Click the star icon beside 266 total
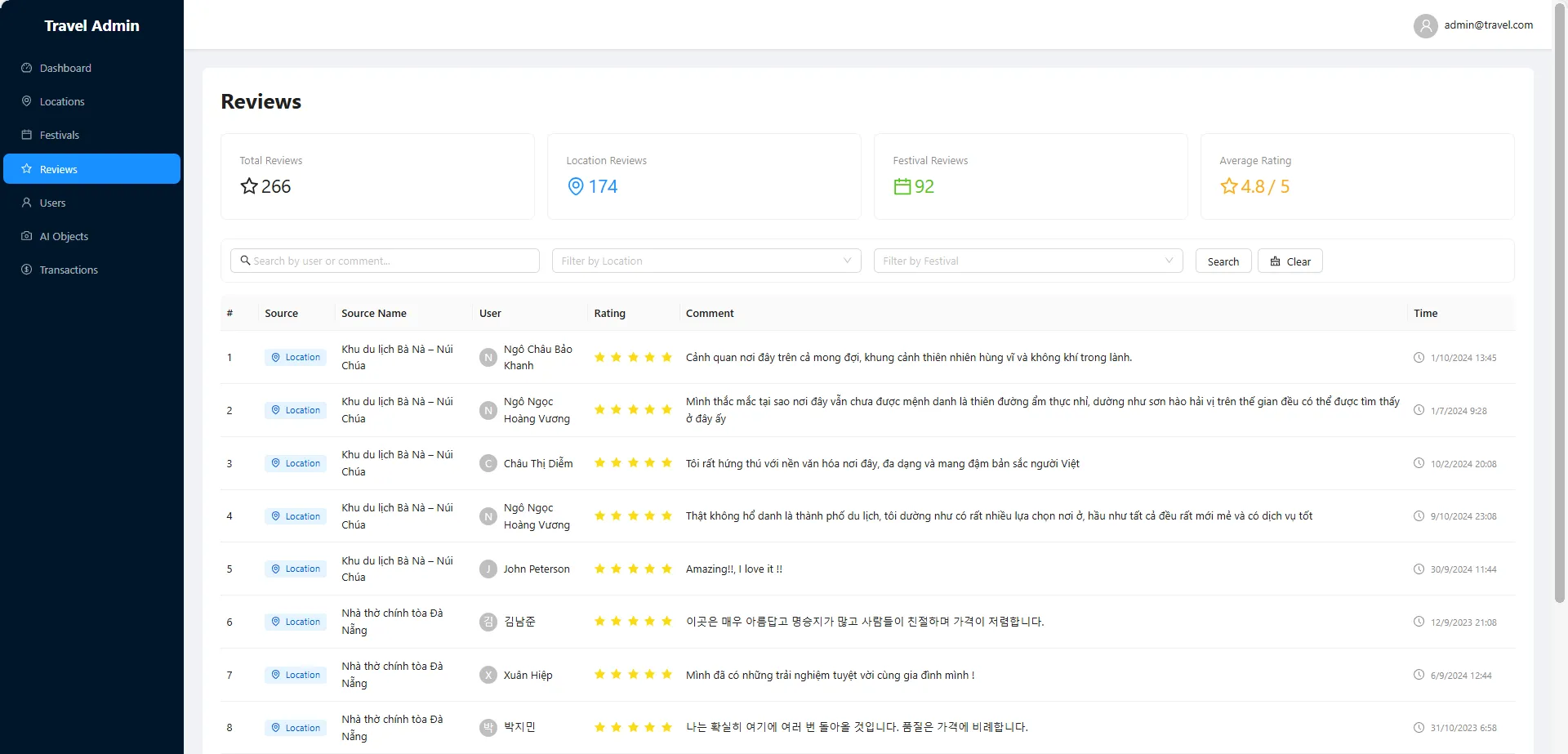Screen dimensions: 1568x754 coord(249,186)
